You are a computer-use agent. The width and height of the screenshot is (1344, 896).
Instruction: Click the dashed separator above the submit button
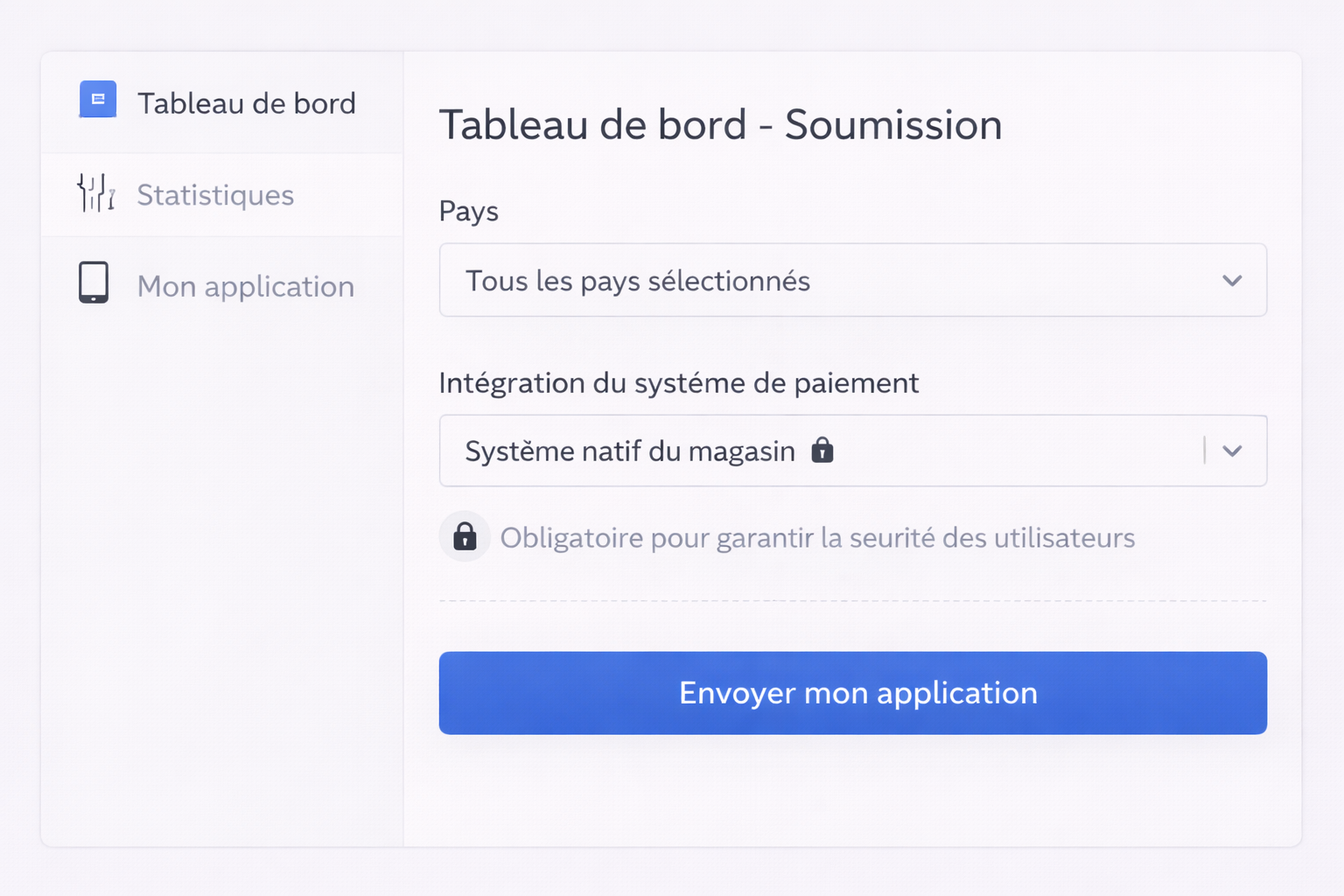pyautogui.click(x=852, y=601)
